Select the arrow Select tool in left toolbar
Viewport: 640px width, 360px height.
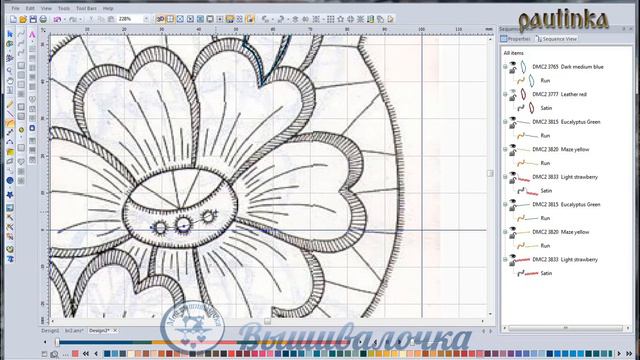pyautogui.click(x=10, y=33)
